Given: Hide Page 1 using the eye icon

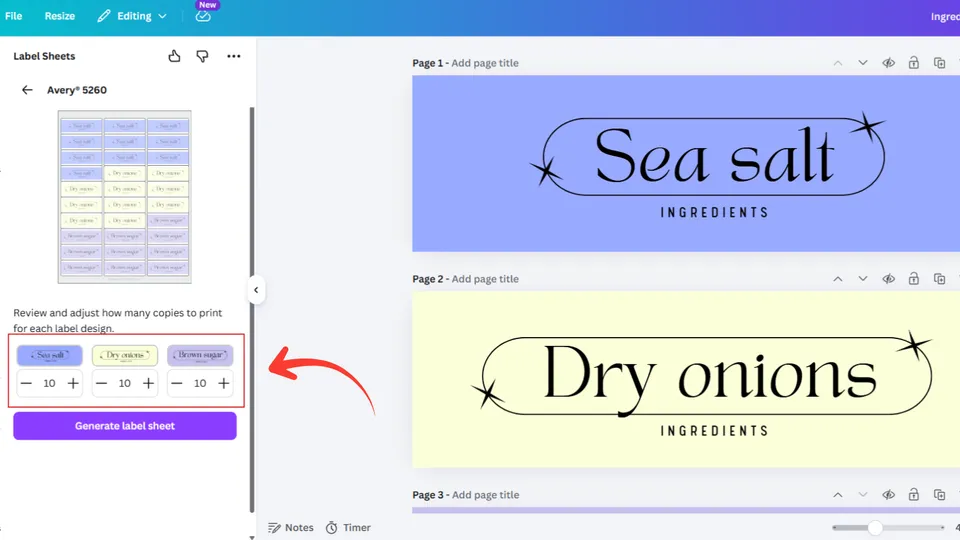Looking at the screenshot, I should (x=888, y=63).
